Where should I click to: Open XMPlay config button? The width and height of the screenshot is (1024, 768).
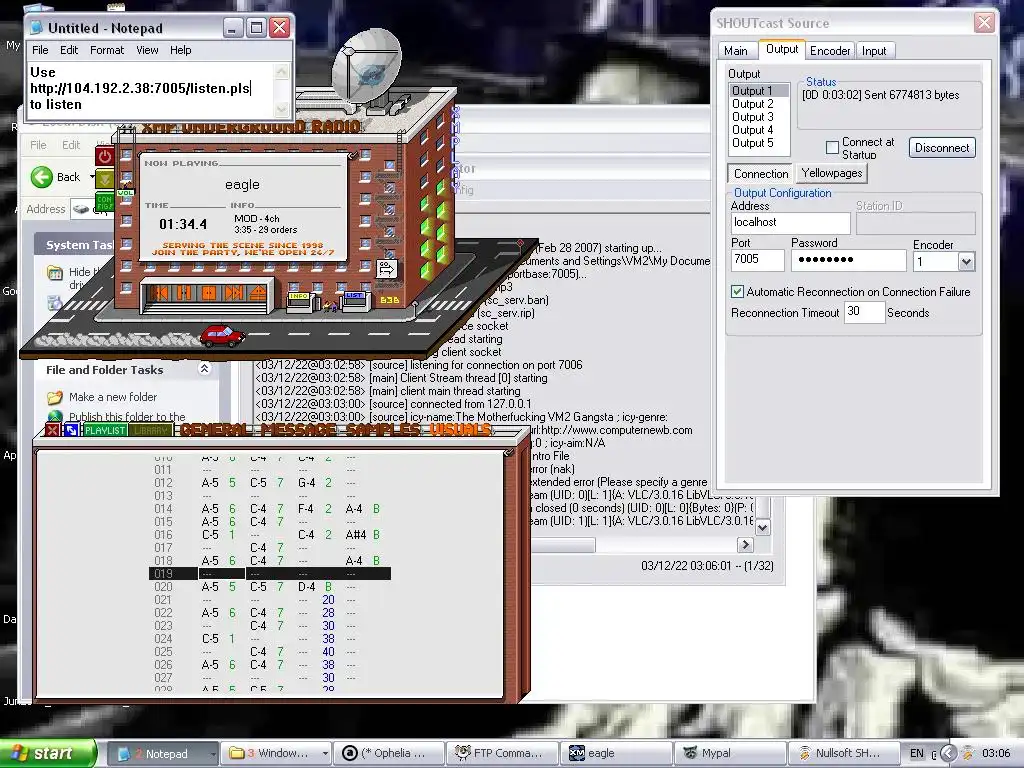pyautogui.click(x=104, y=201)
